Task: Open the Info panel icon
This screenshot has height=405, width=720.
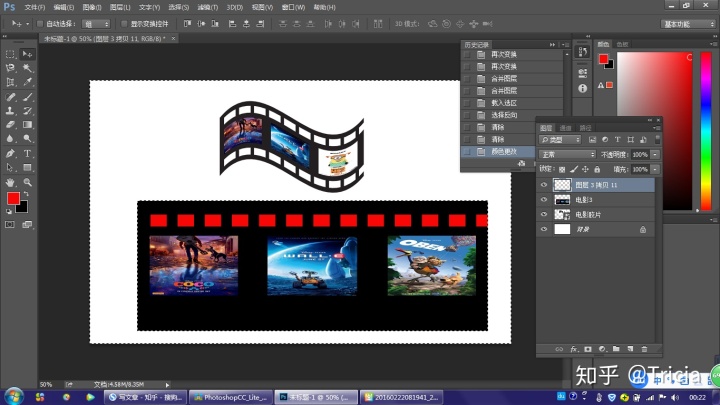Action: 583,88
